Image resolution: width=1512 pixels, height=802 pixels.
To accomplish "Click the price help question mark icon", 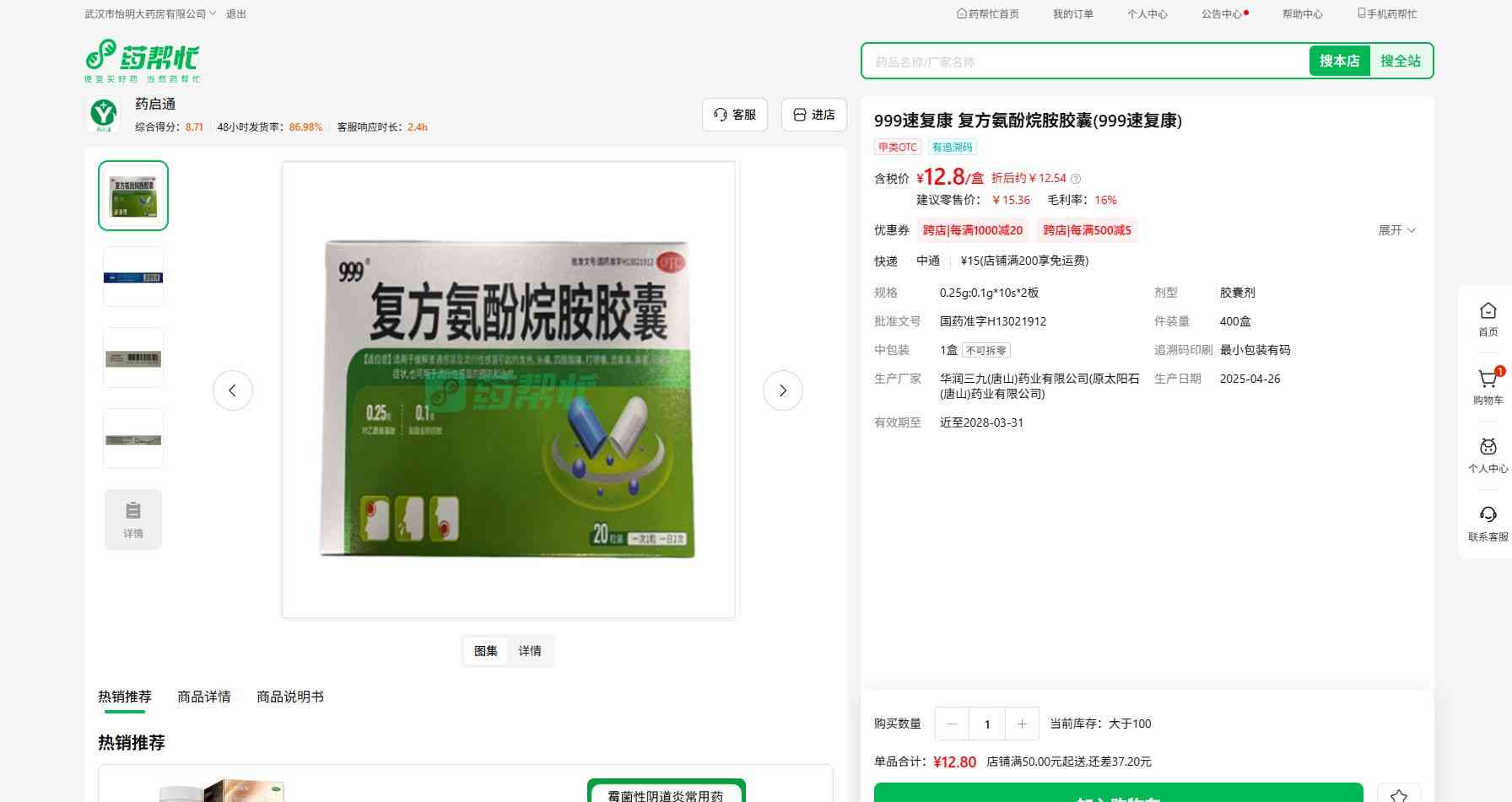I will 1076,179.
